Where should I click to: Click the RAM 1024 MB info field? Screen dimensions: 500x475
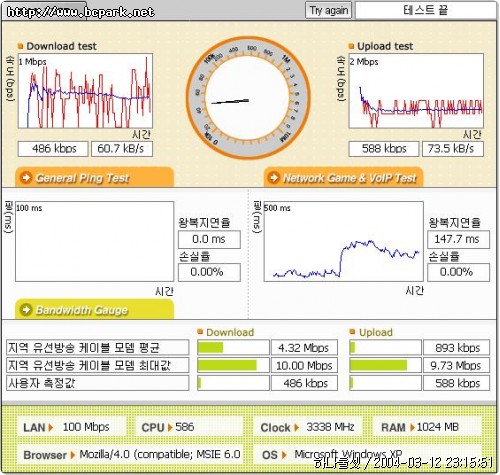[427, 427]
